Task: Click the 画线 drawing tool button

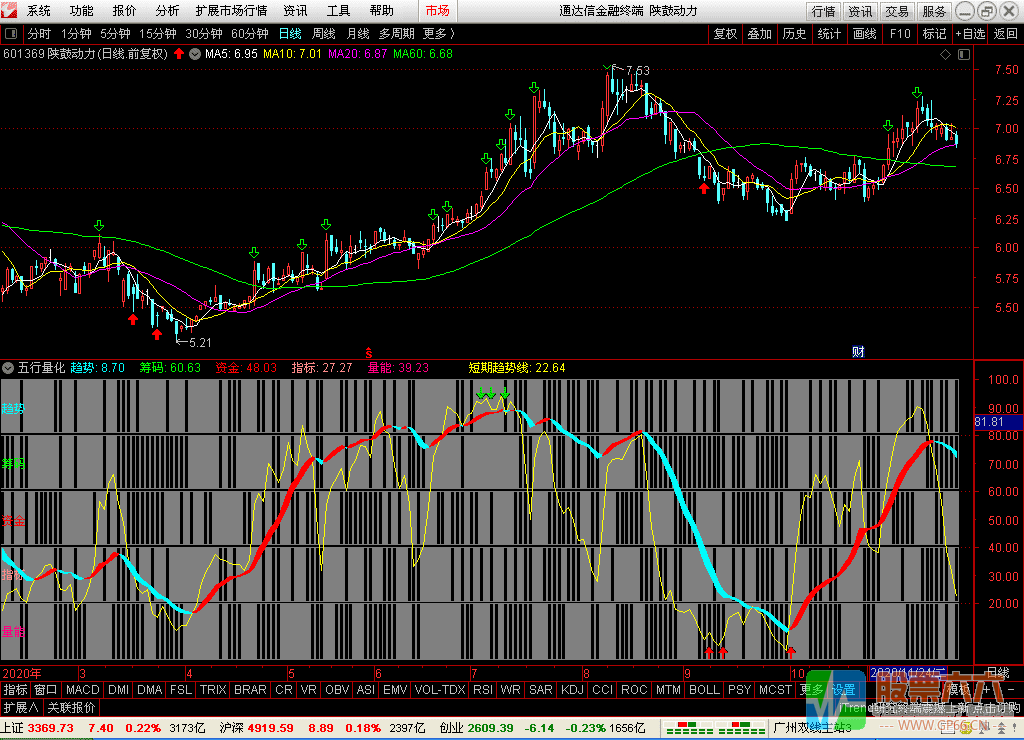Action: 865,34
